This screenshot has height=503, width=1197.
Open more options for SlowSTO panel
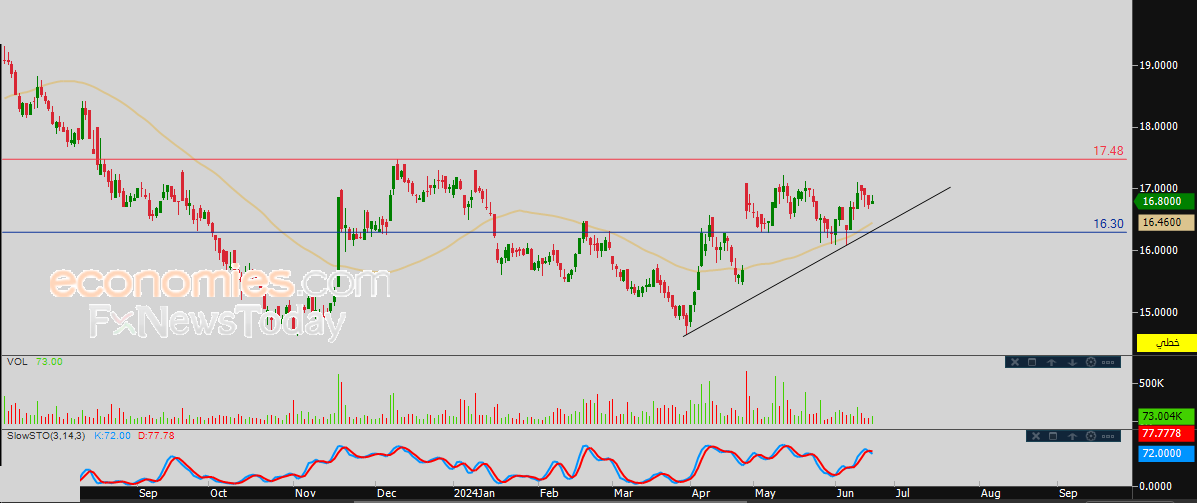1108,436
